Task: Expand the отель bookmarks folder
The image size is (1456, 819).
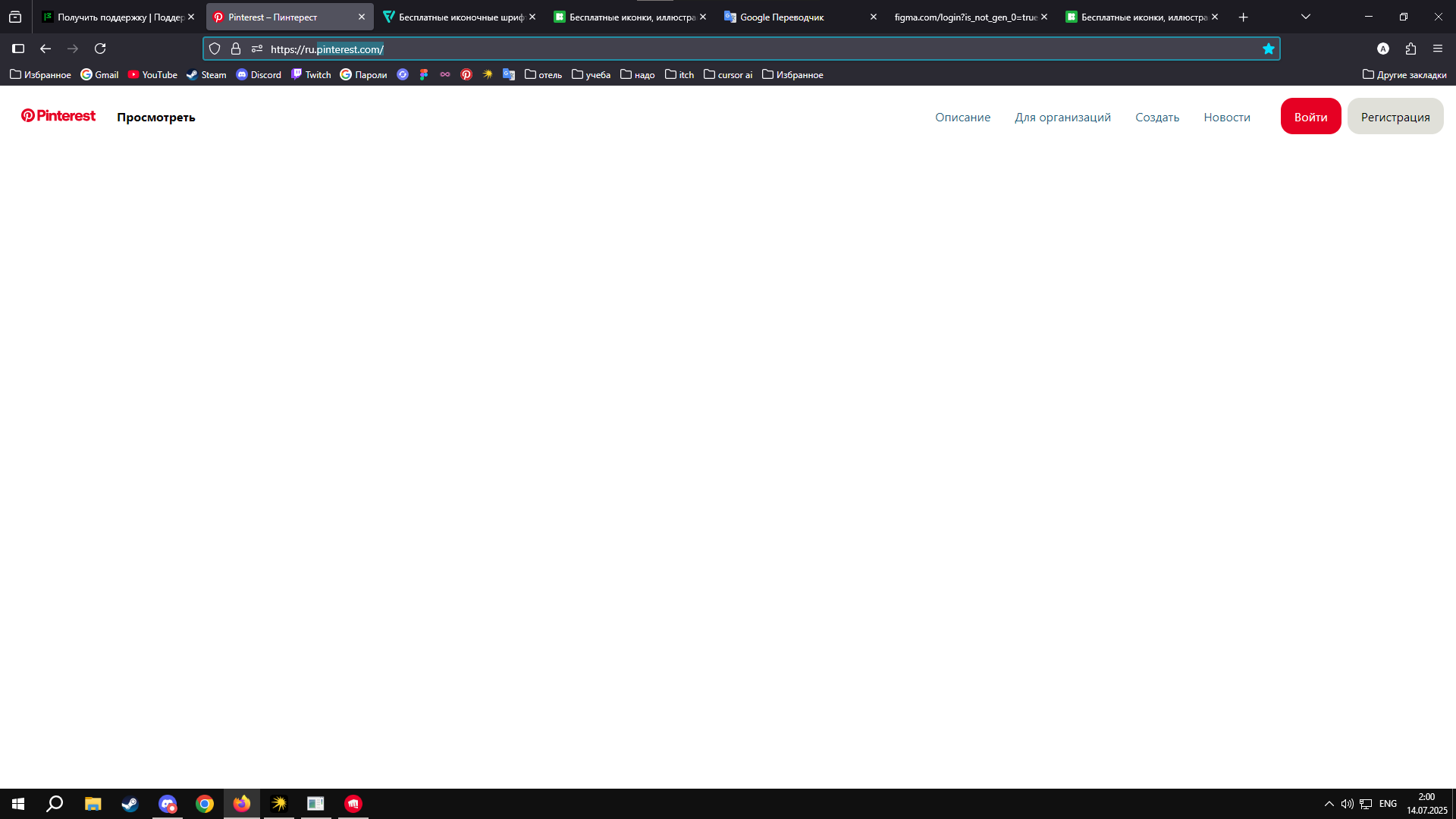Action: click(x=543, y=74)
